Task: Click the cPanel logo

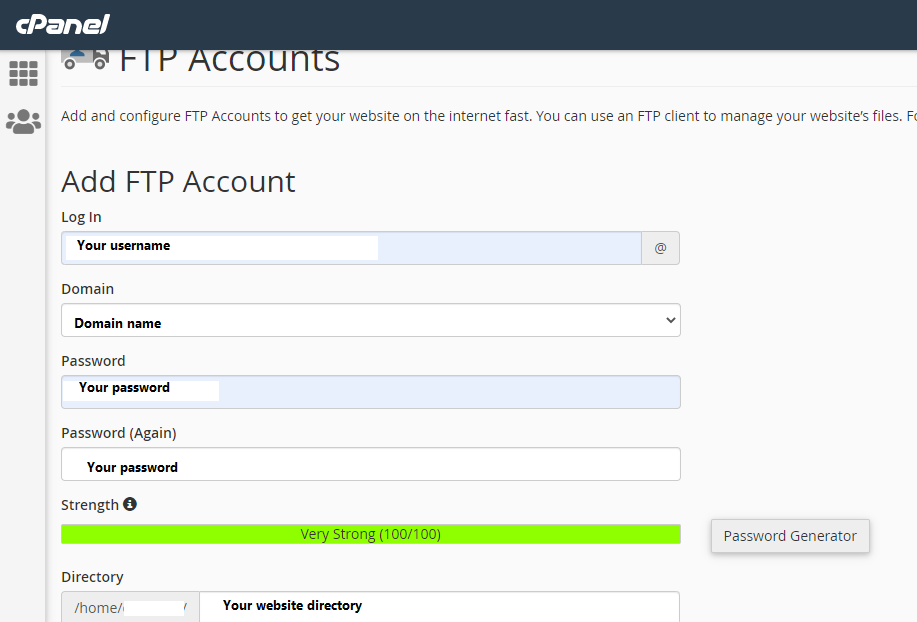Action: pyautogui.click(x=62, y=24)
